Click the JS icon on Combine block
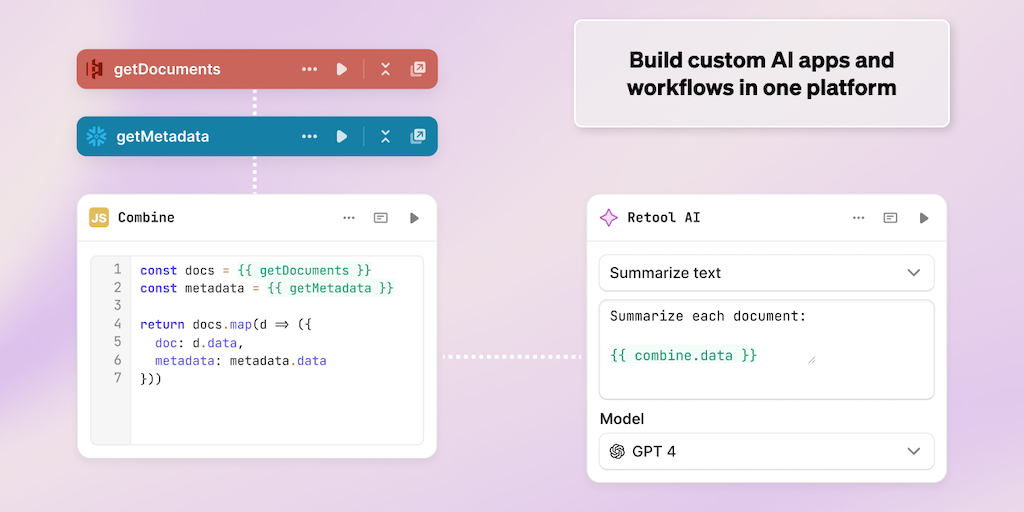Screen dimensions: 1024x512 click(x=99, y=217)
